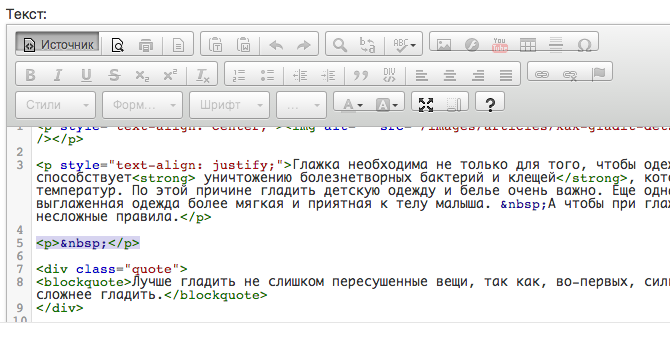670x362 pixels.
Task: Toggle underline formatting
Action: click(x=86, y=75)
